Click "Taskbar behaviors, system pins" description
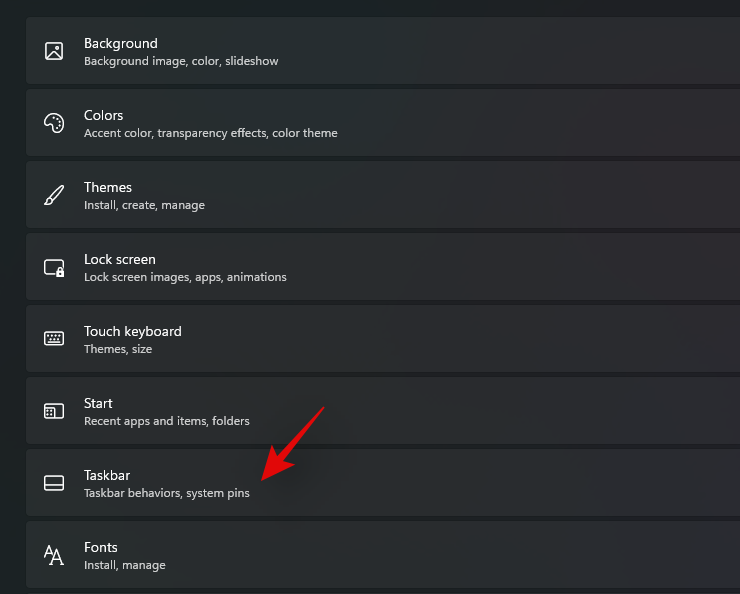 tap(167, 493)
